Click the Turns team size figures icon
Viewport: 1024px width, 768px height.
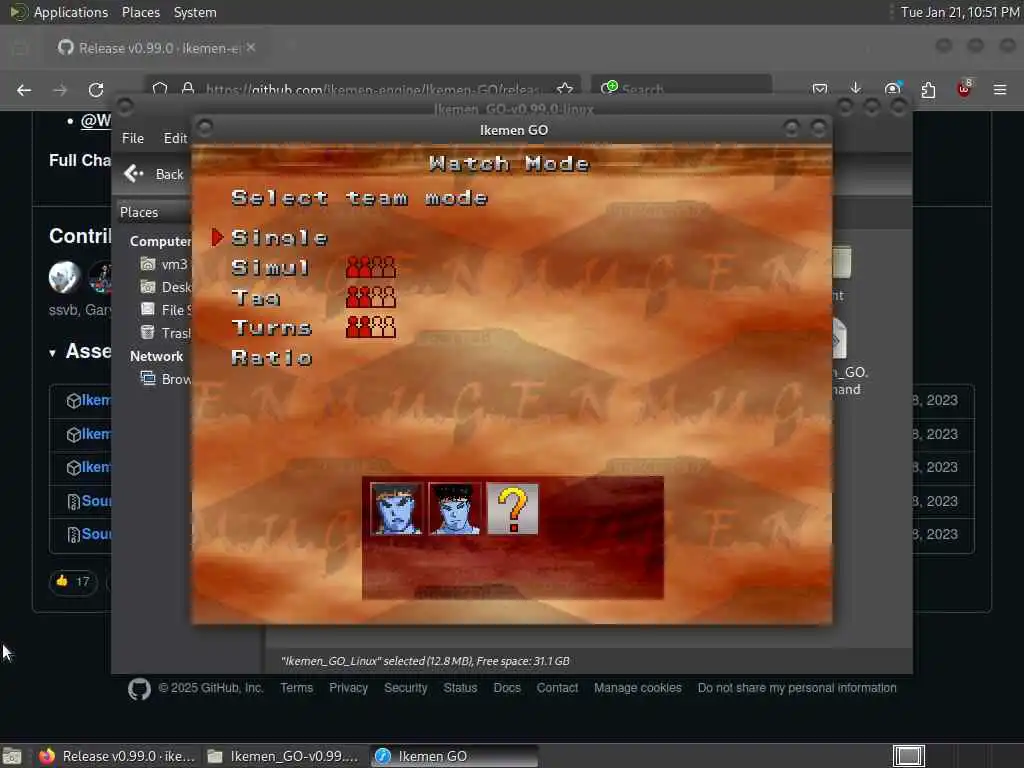(x=370, y=327)
